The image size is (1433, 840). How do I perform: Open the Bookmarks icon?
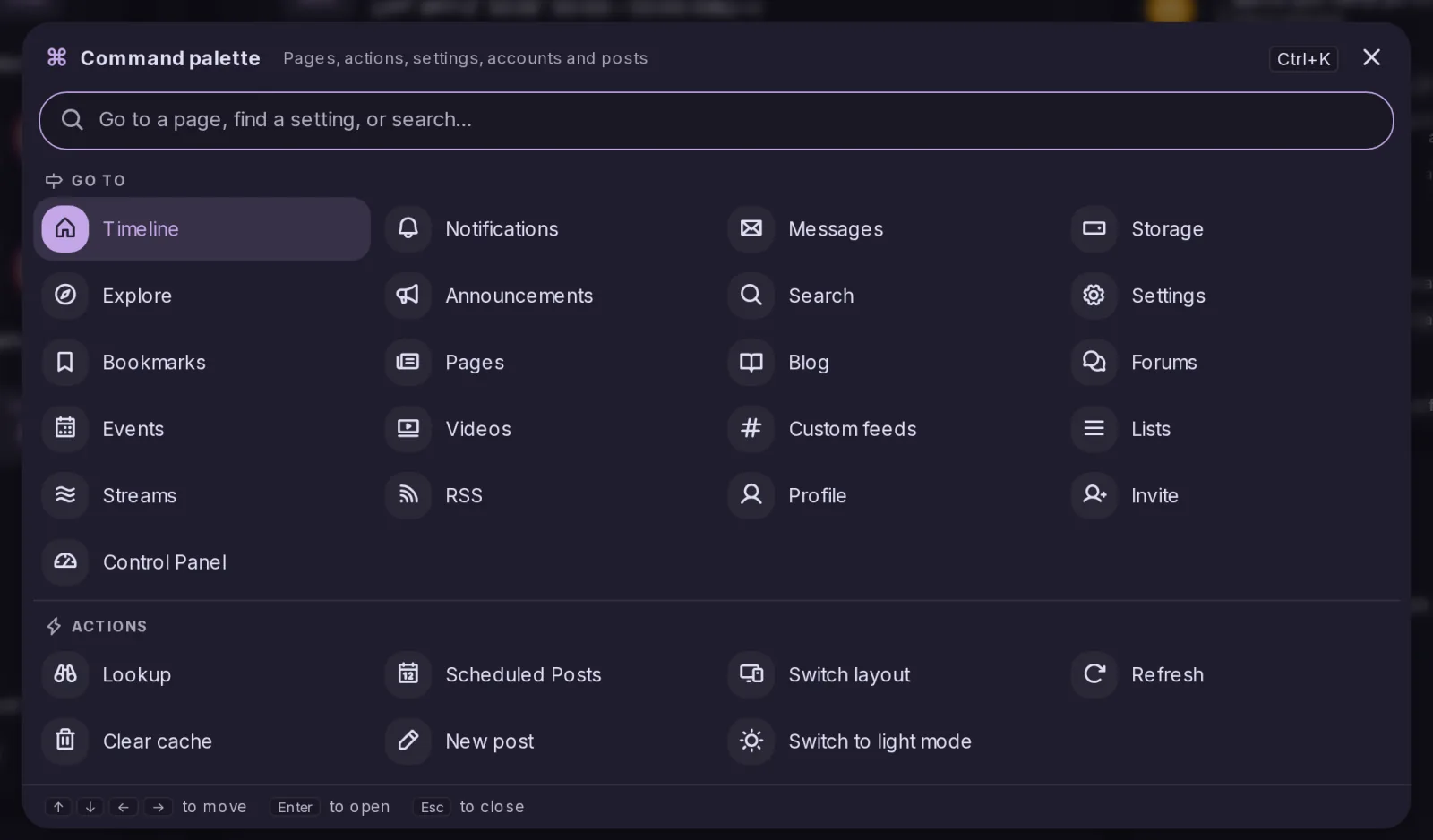[x=65, y=362]
